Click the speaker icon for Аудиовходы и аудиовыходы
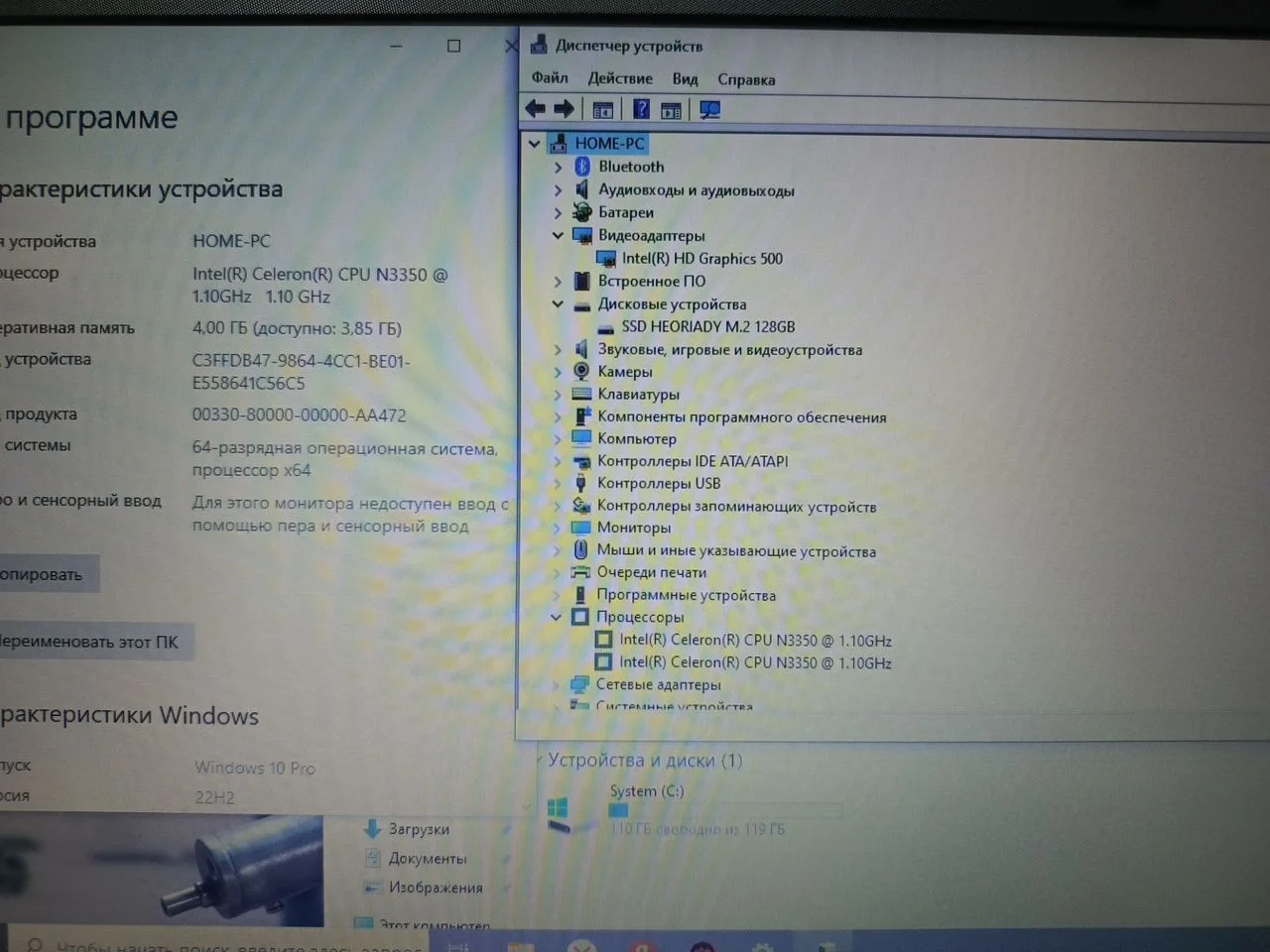Viewport: 1270px width, 952px height. 582,189
